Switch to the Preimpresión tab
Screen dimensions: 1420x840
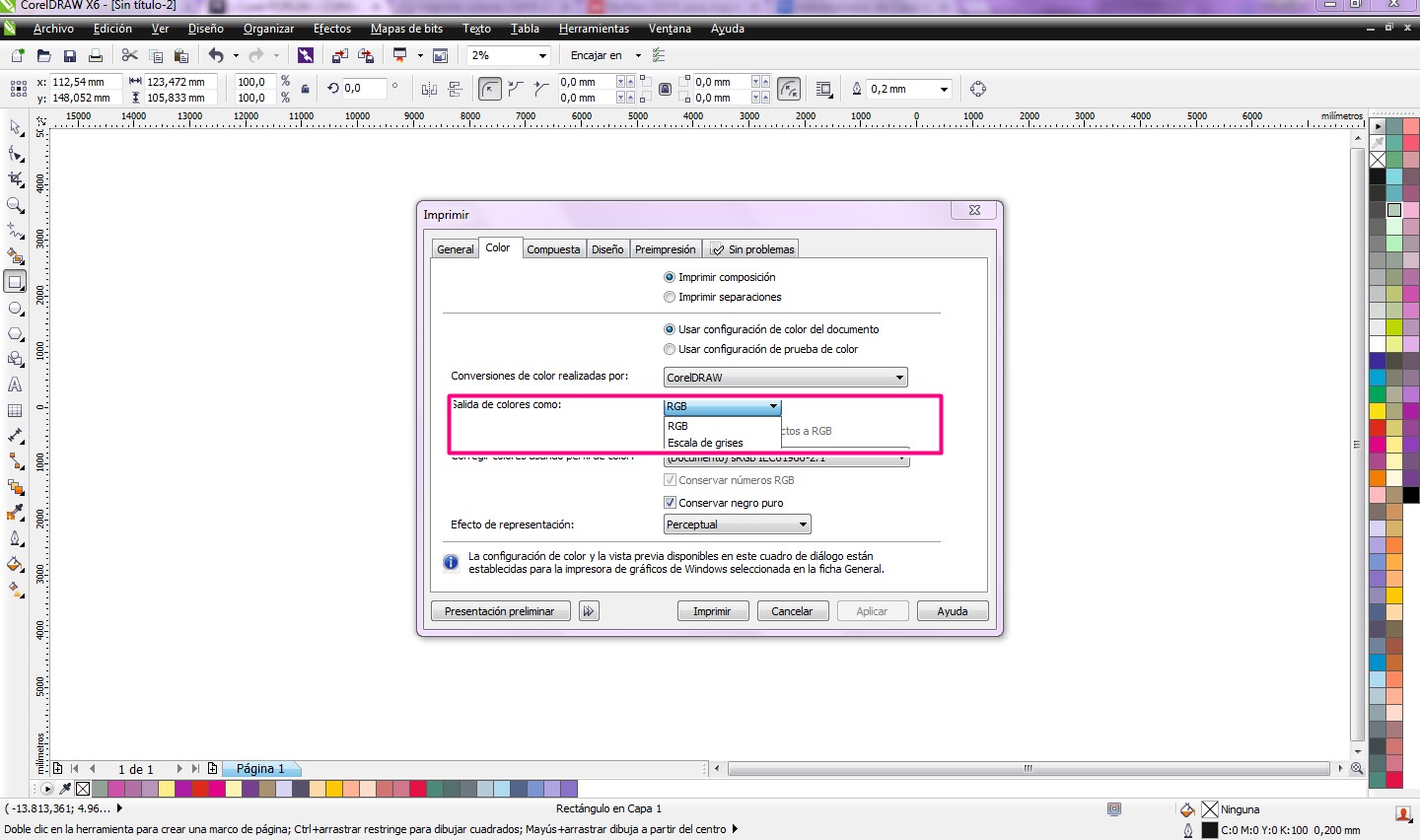(x=665, y=249)
